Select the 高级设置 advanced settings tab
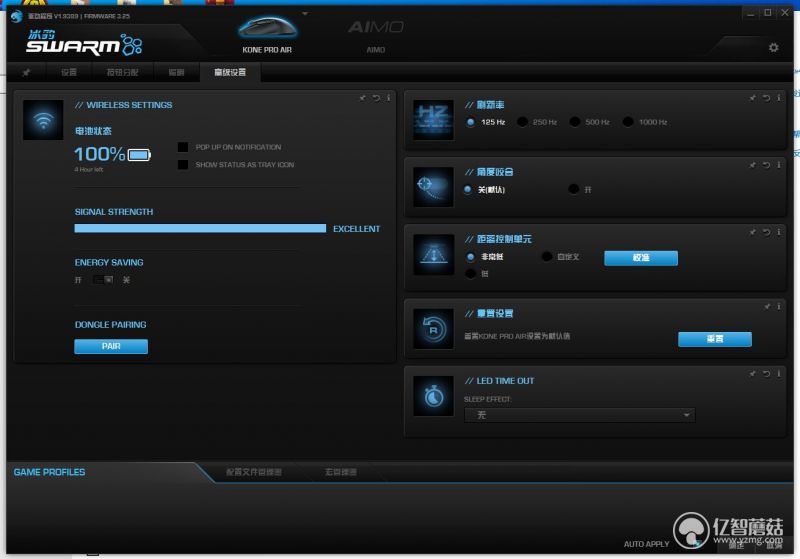 [x=230, y=72]
